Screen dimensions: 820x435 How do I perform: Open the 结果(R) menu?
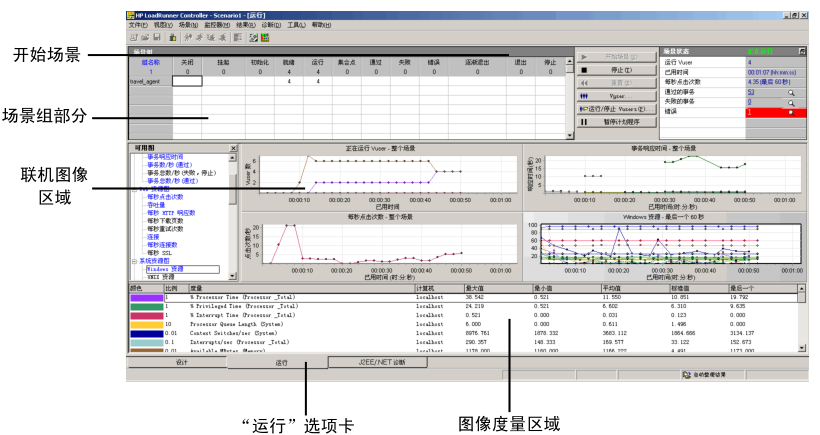(x=246, y=25)
